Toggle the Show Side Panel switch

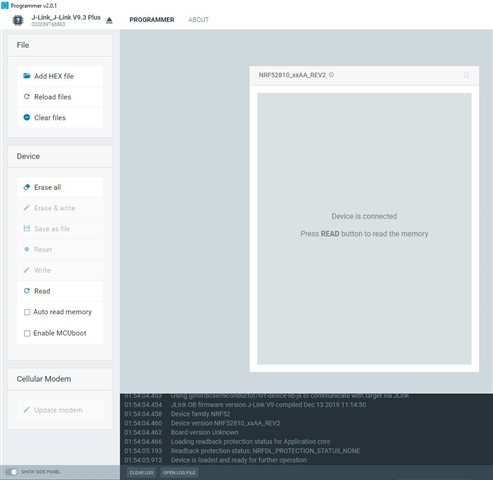(12, 472)
